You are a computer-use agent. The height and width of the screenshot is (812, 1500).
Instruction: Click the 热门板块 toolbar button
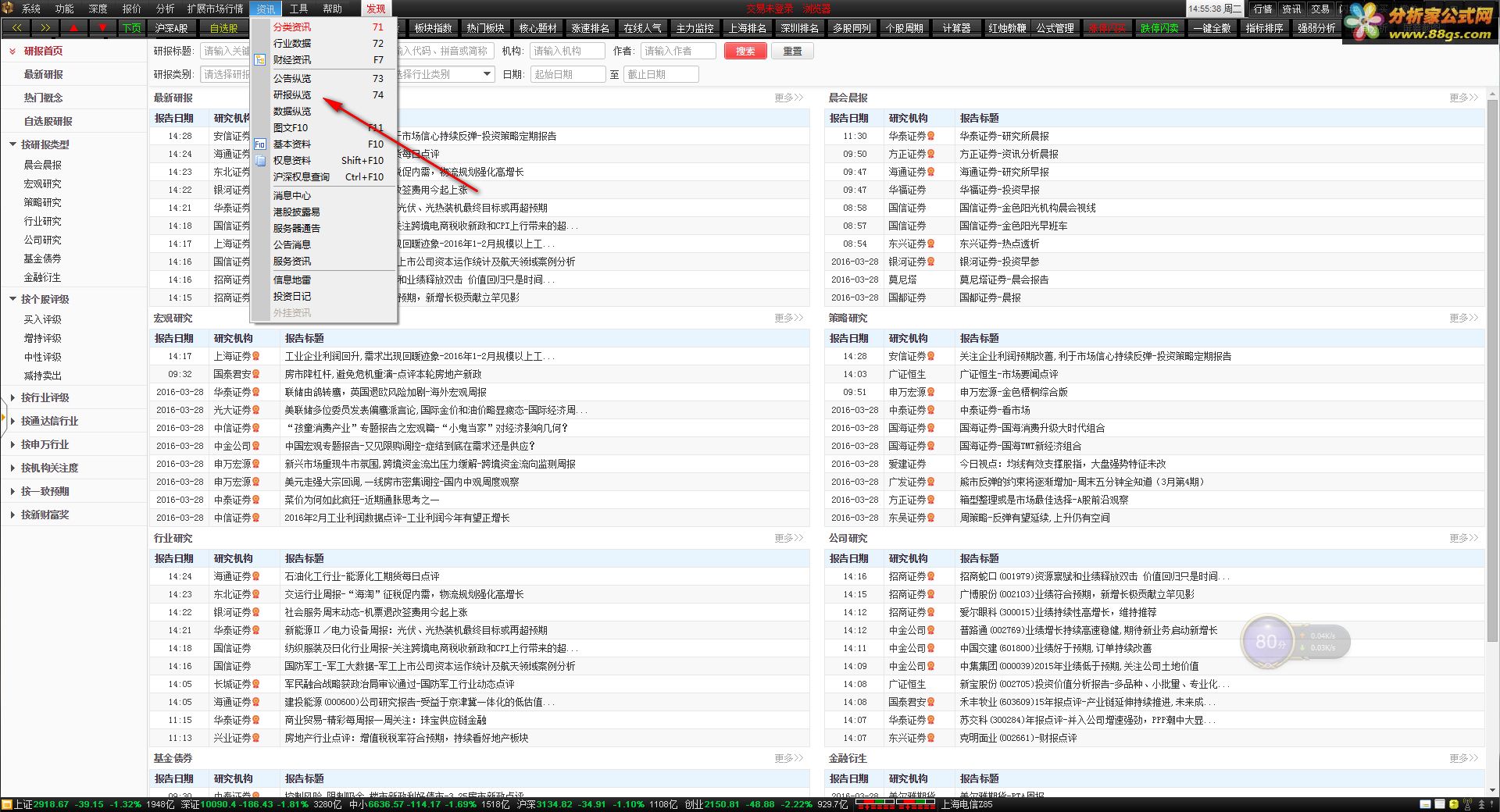[485, 28]
